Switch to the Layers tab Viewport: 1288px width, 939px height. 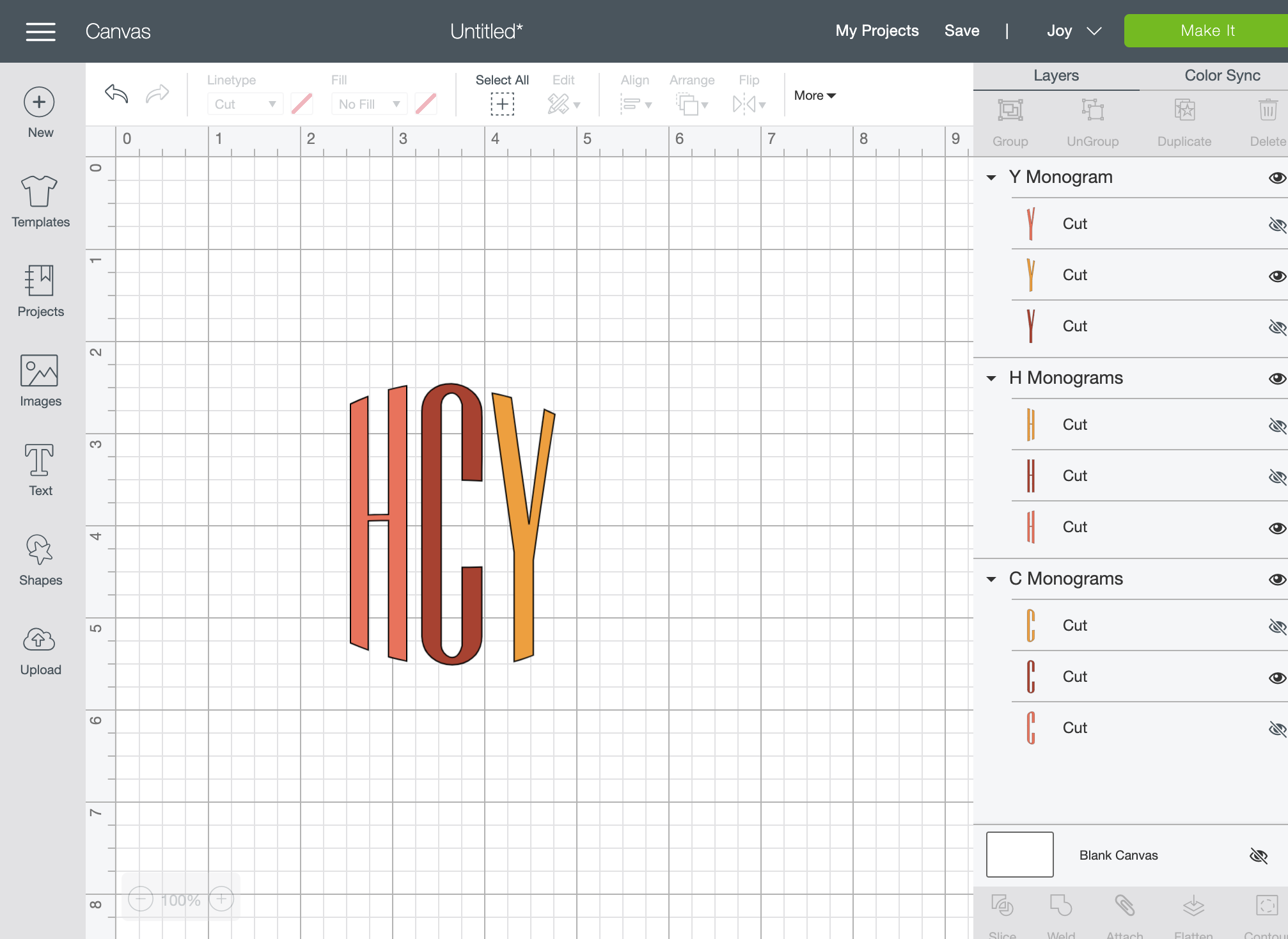pos(1056,75)
